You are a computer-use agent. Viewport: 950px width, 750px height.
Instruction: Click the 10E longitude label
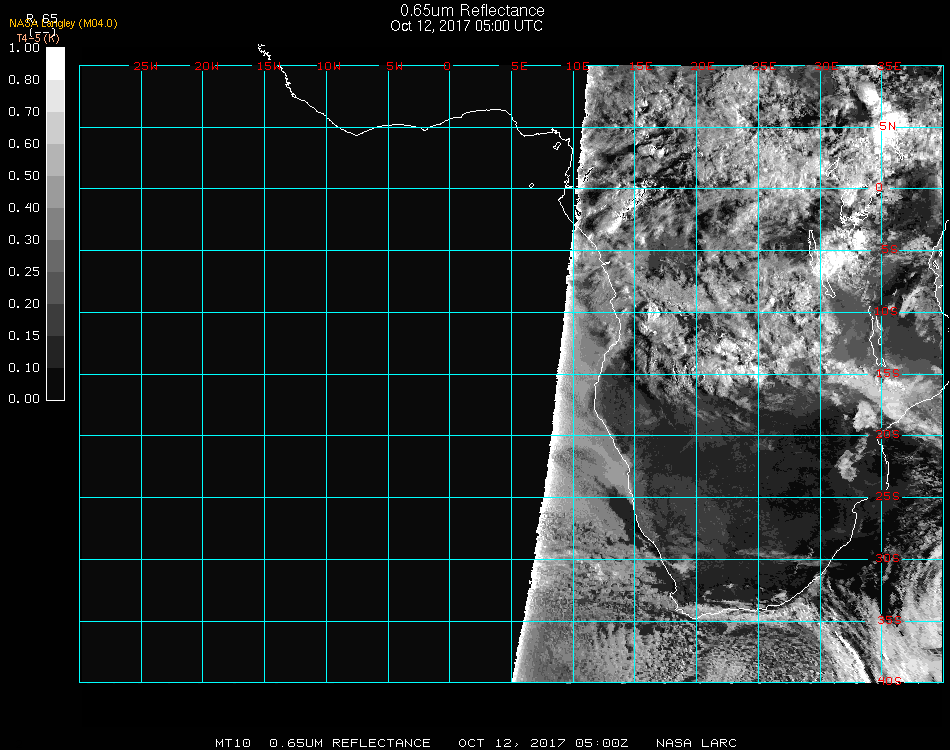click(577, 66)
